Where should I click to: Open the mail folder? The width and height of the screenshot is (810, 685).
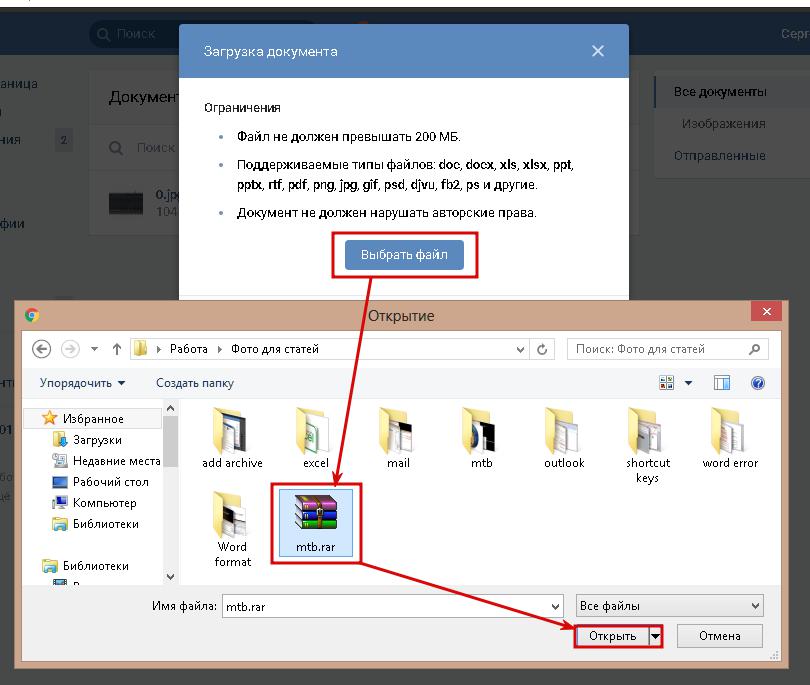[398, 438]
